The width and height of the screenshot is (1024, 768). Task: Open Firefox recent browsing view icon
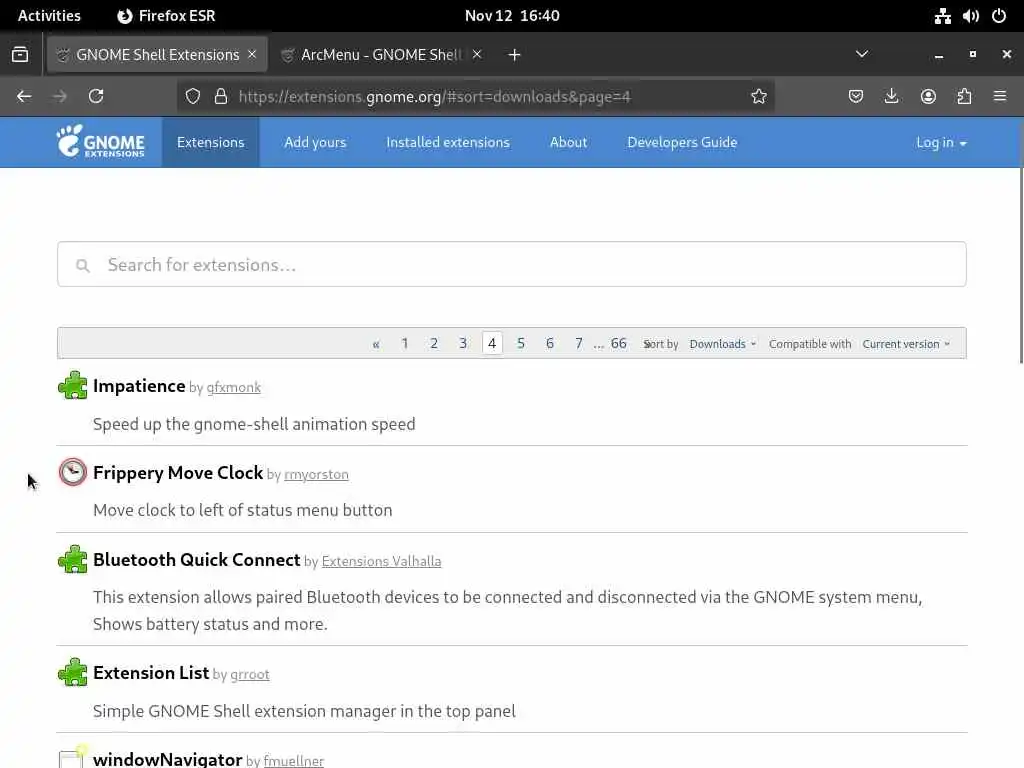(20, 55)
